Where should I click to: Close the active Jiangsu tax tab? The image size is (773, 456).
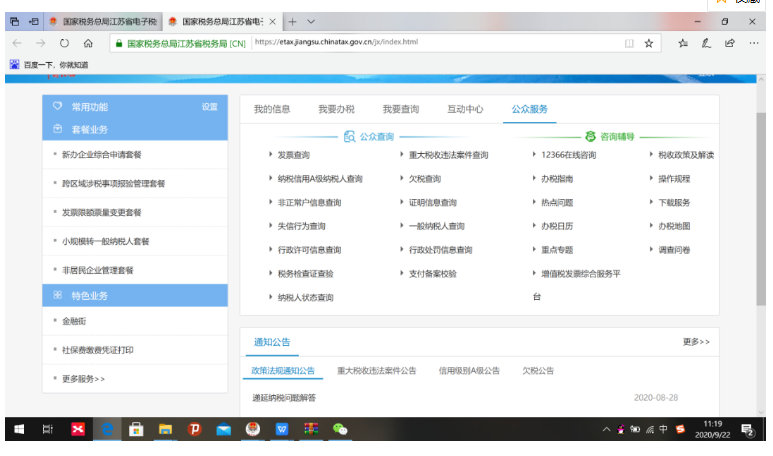click(x=272, y=22)
